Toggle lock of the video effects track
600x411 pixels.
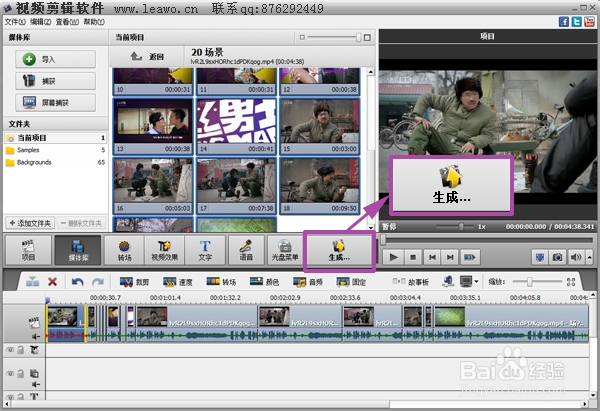pyautogui.click(x=20, y=350)
